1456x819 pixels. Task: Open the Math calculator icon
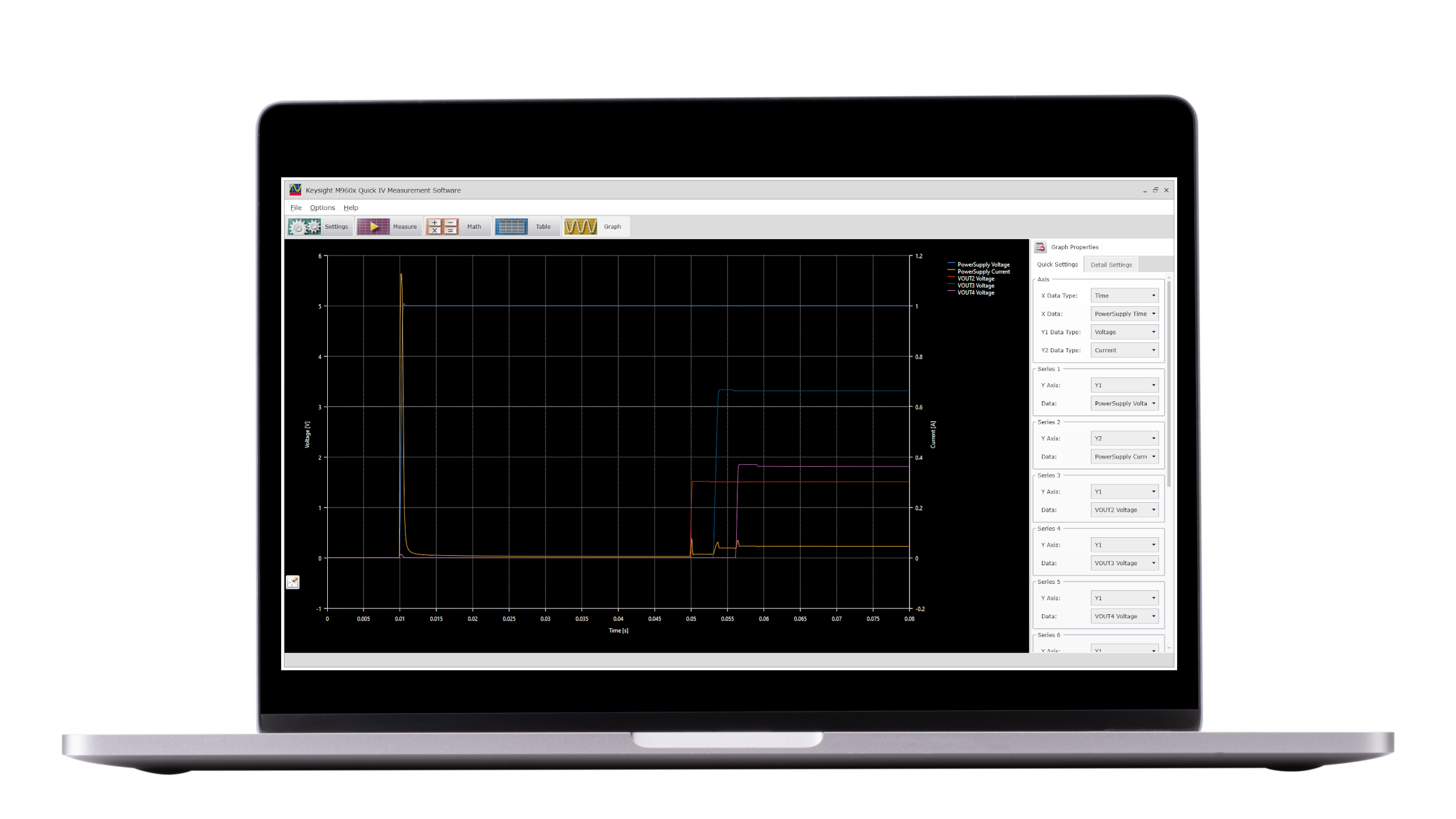click(443, 226)
